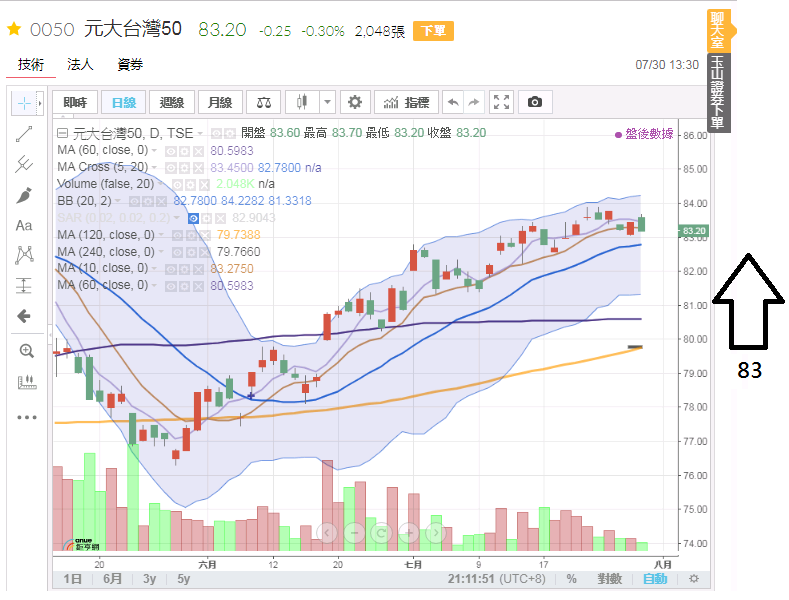Select the Aa text annotation tool
Viewport: 789px width, 600px height.
click(24, 225)
